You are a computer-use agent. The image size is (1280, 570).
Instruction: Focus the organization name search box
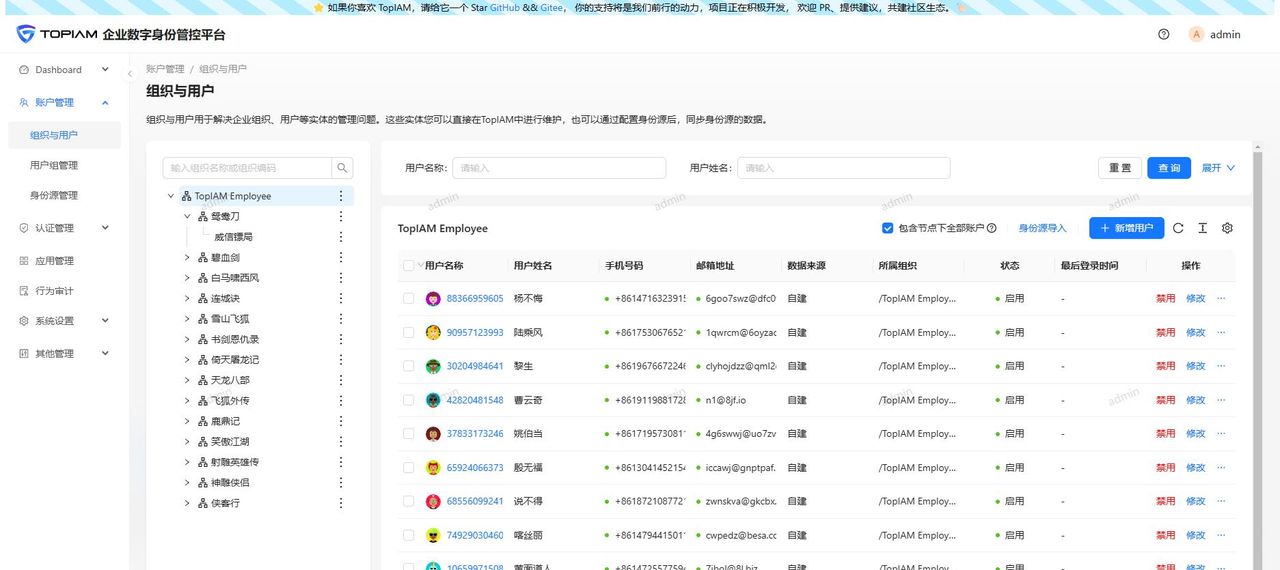[x=247, y=168]
